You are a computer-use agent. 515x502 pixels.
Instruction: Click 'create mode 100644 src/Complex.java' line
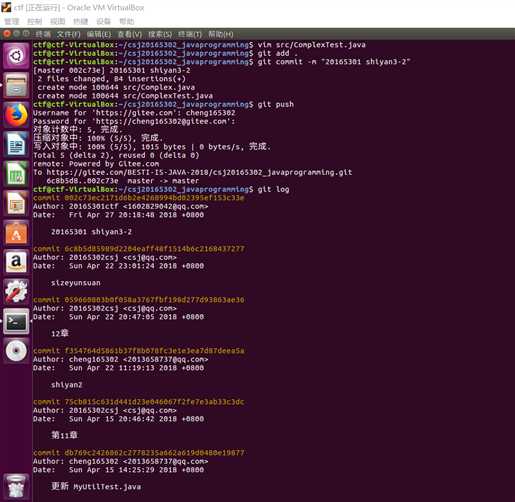[116, 87]
